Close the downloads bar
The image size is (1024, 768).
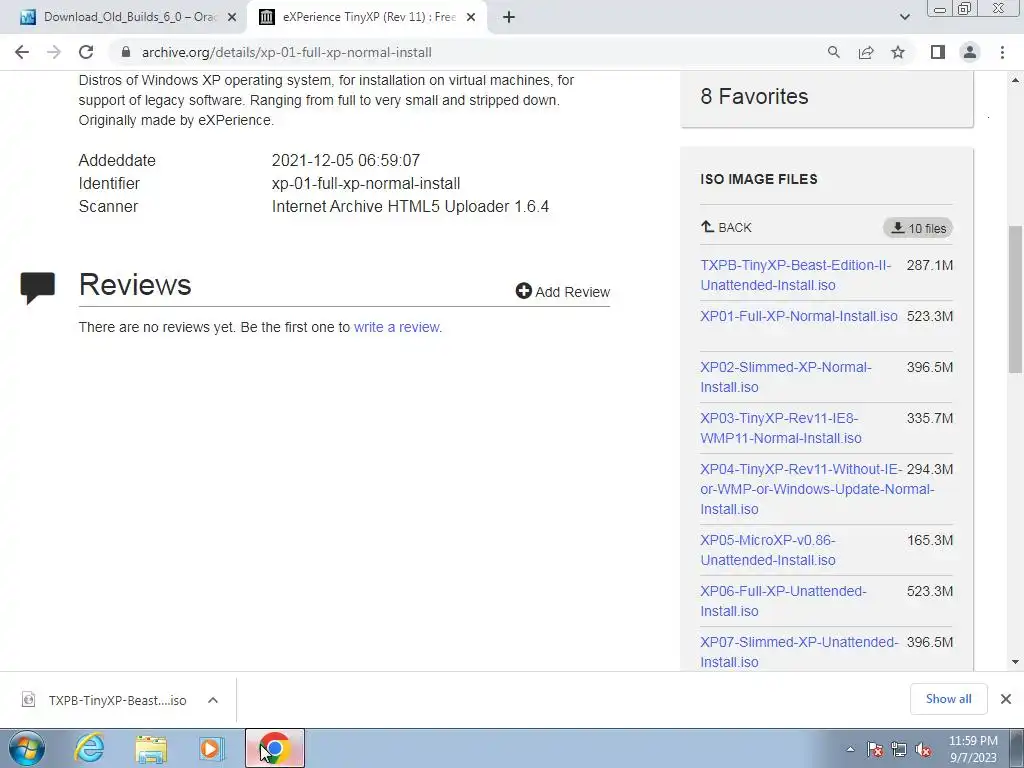pyautogui.click(x=1006, y=699)
